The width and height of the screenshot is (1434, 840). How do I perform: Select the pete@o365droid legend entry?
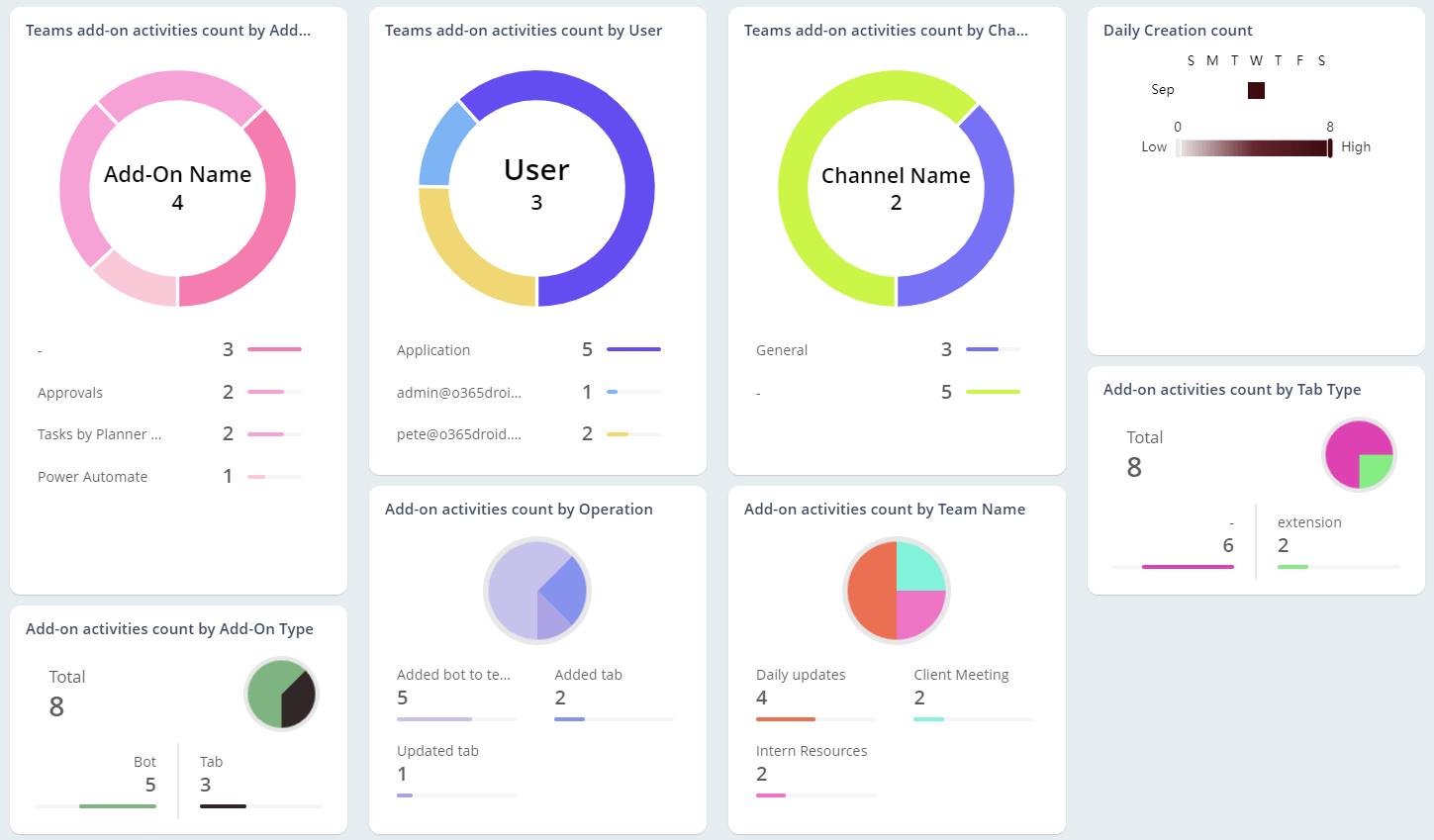[460, 433]
